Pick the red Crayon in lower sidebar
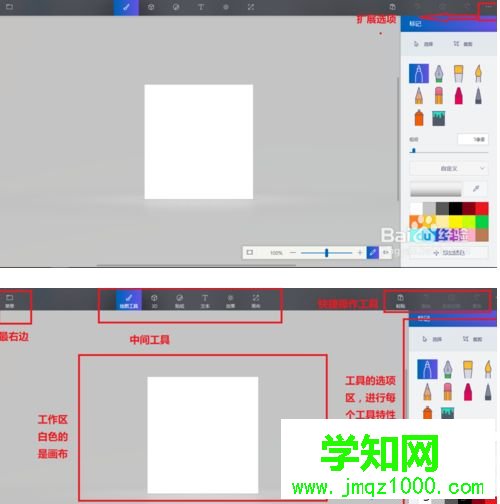Viewport: 500px width, 504px height. 468,391
